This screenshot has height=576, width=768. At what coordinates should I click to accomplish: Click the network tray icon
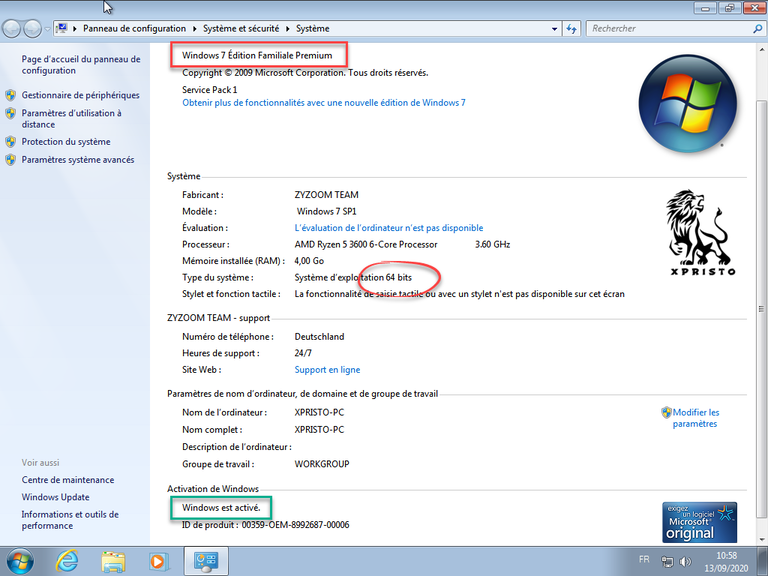pos(667,561)
